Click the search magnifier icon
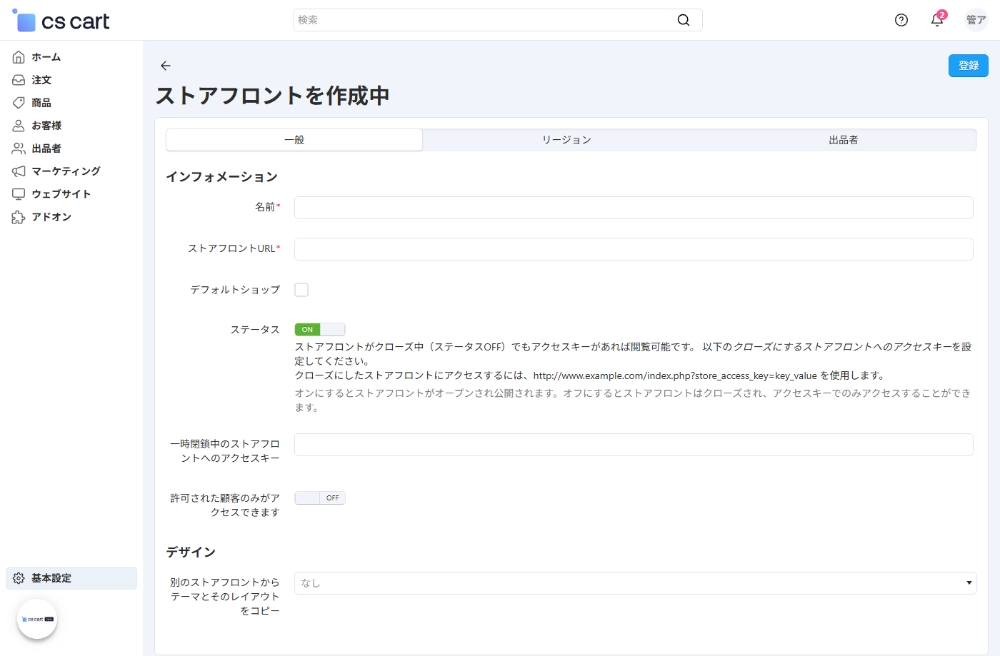The image size is (1000, 656). click(684, 20)
